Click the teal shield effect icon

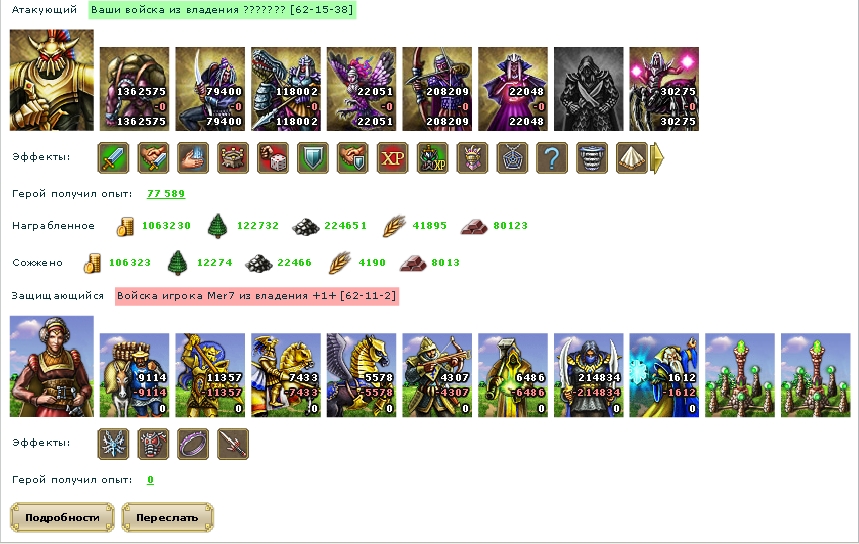coord(313,158)
